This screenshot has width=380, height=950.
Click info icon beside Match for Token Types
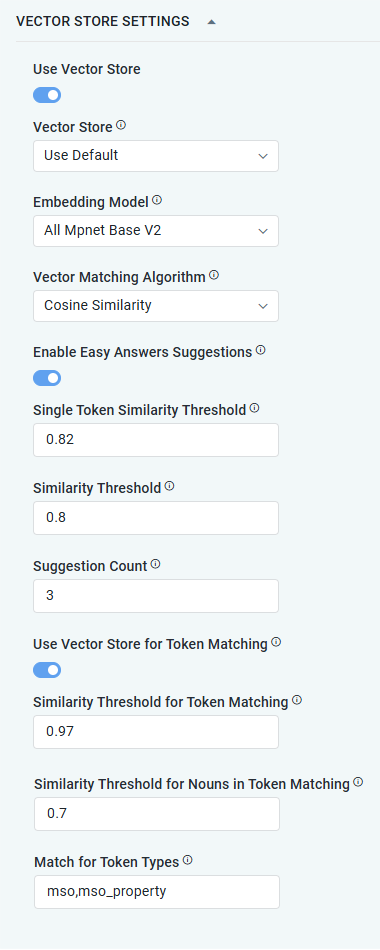tap(188, 860)
